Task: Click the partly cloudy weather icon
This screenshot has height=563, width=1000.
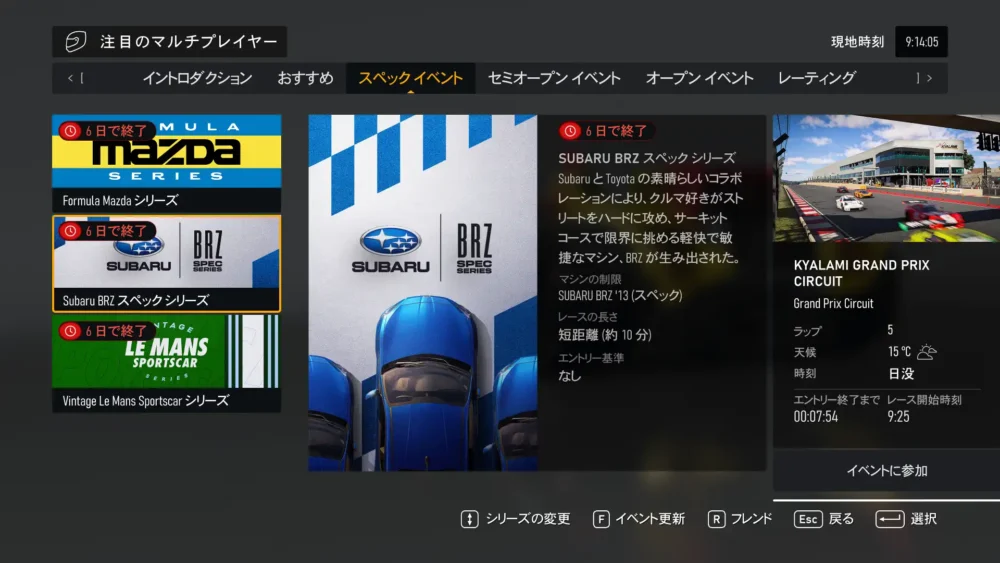Action: [x=927, y=351]
